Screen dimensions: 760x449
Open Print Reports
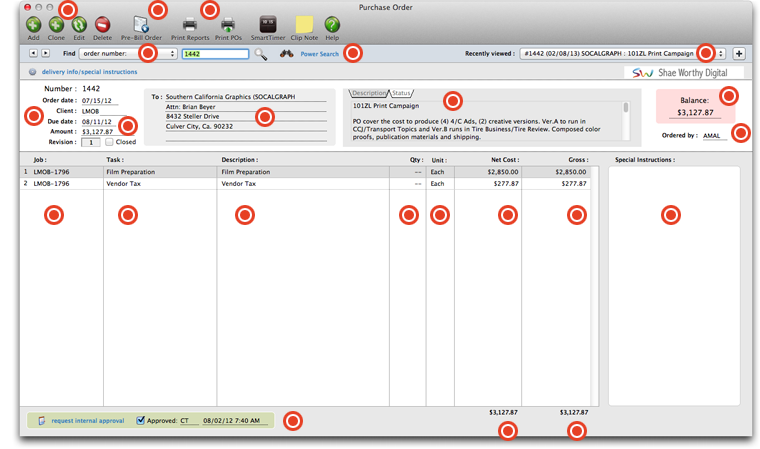click(x=190, y=24)
